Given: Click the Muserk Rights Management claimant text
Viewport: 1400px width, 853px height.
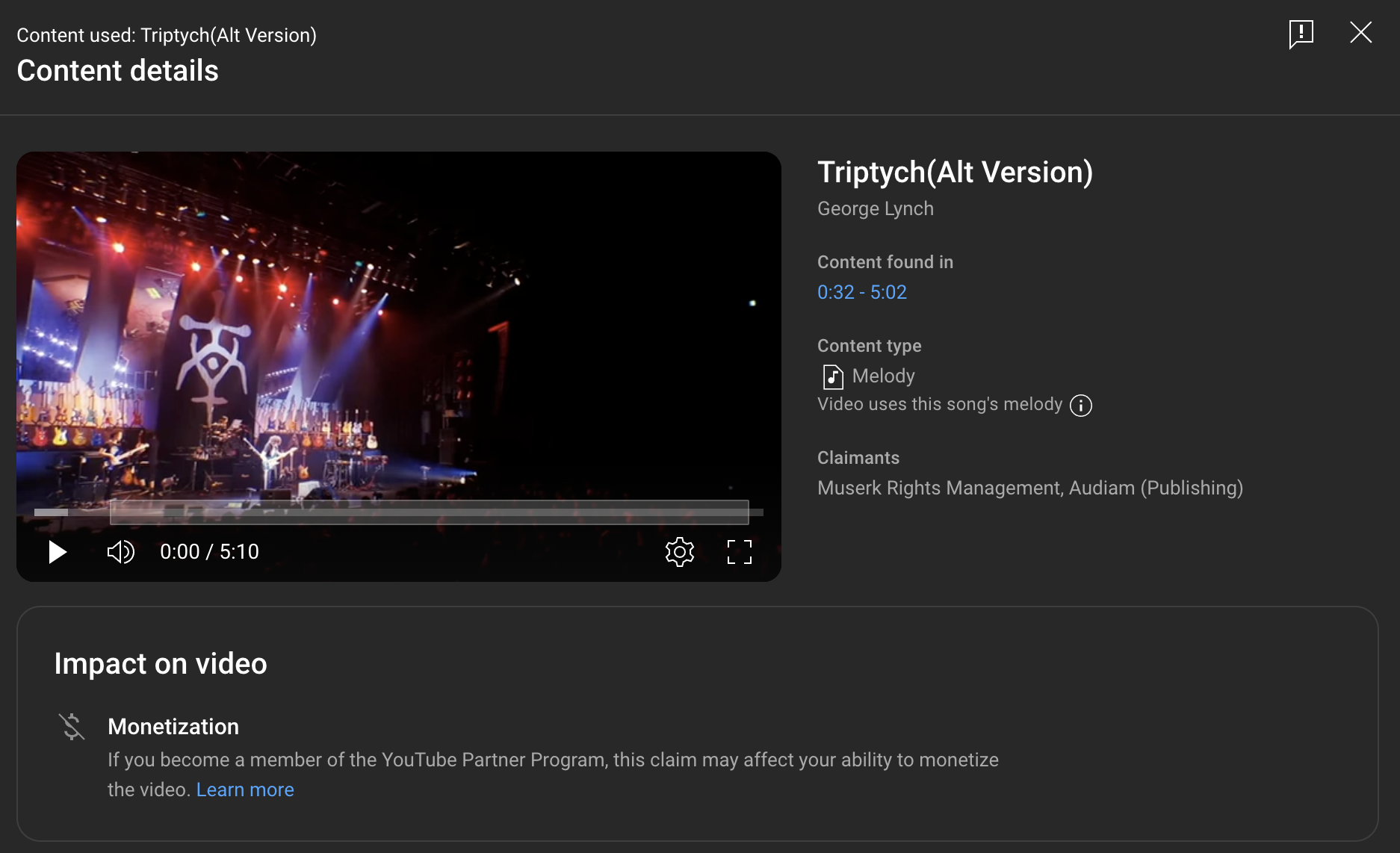Looking at the screenshot, I should pyautogui.click(x=938, y=488).
